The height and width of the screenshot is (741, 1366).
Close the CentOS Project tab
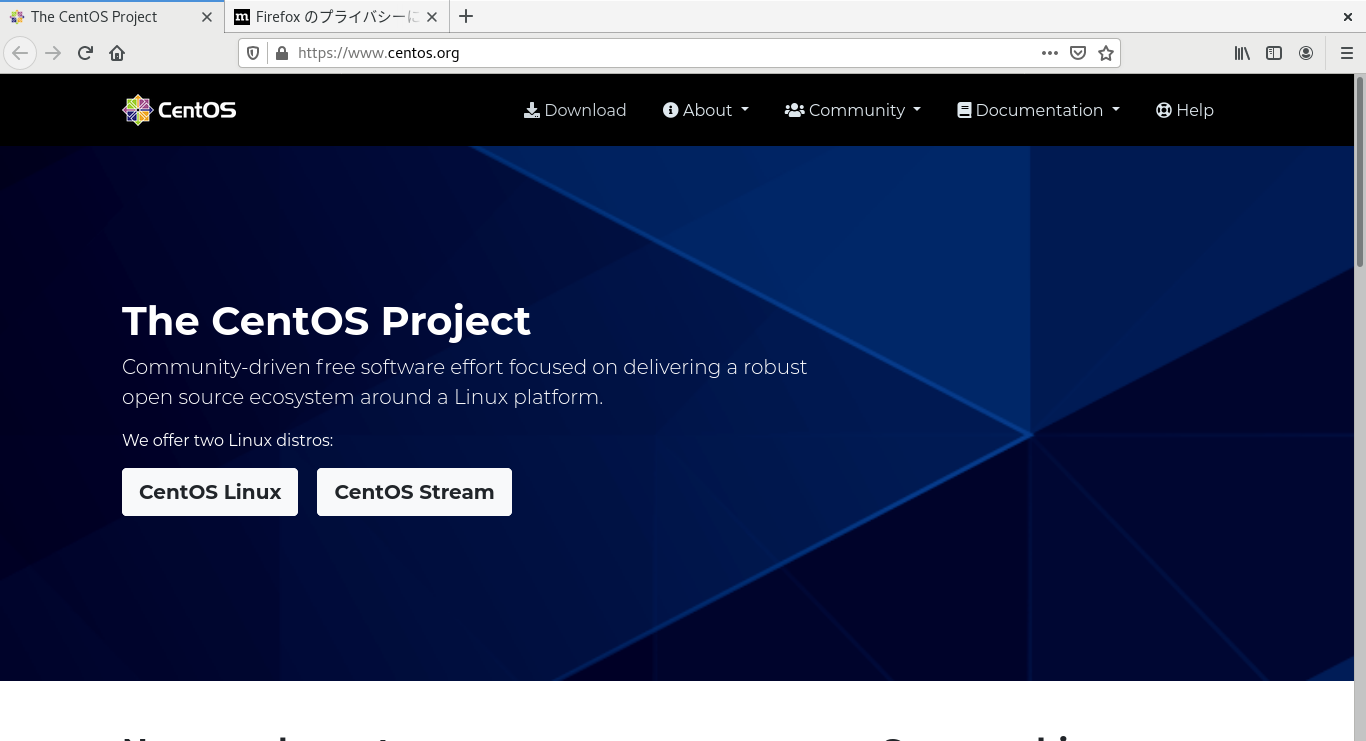point(207,17)
